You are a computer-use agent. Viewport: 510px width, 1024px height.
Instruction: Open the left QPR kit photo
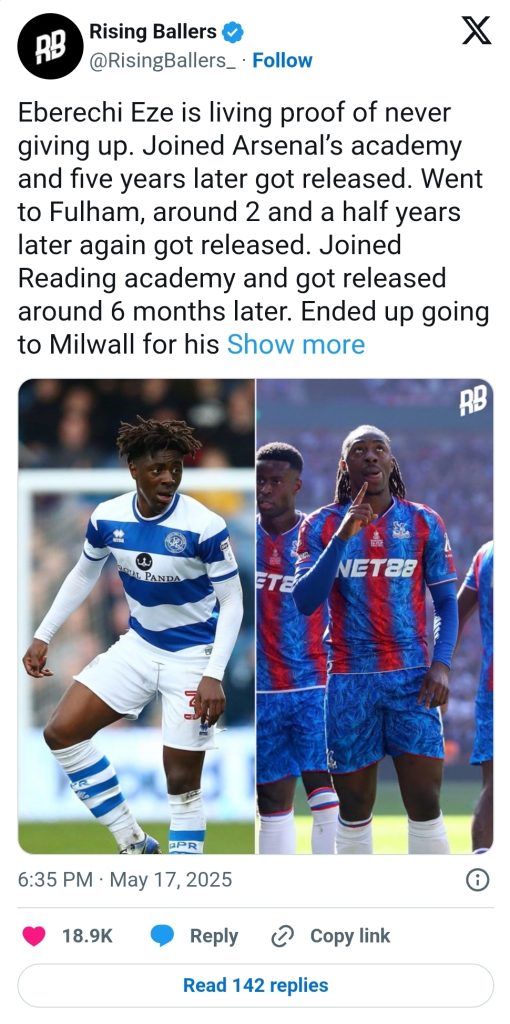coord(136,616)
